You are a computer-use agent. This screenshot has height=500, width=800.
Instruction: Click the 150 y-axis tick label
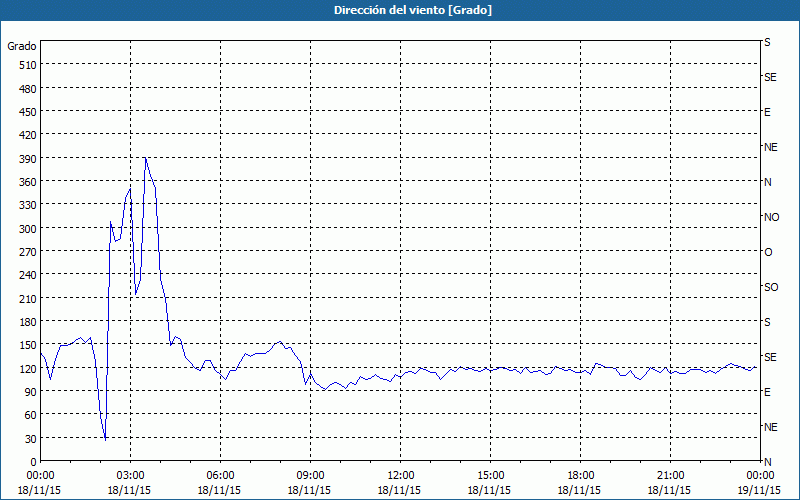coord(28,345)
